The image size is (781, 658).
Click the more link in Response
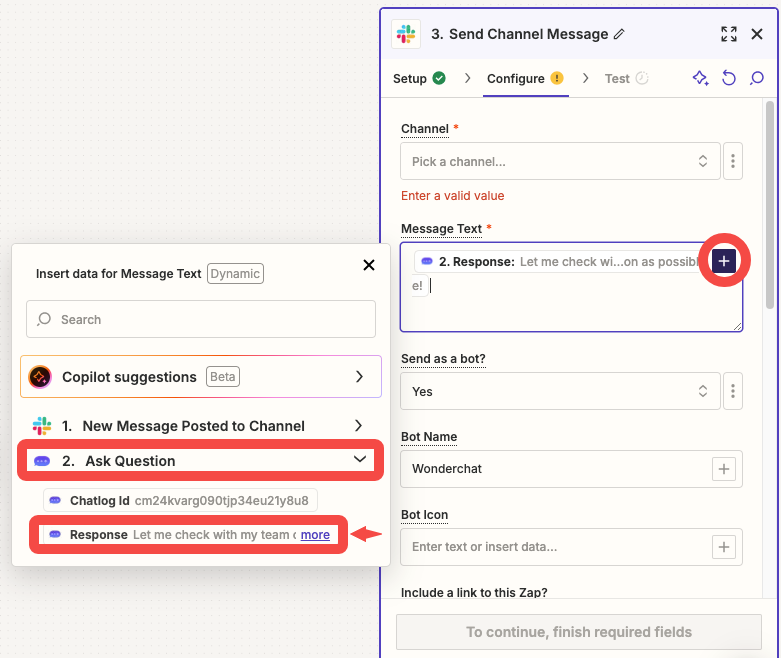point(315,535)
